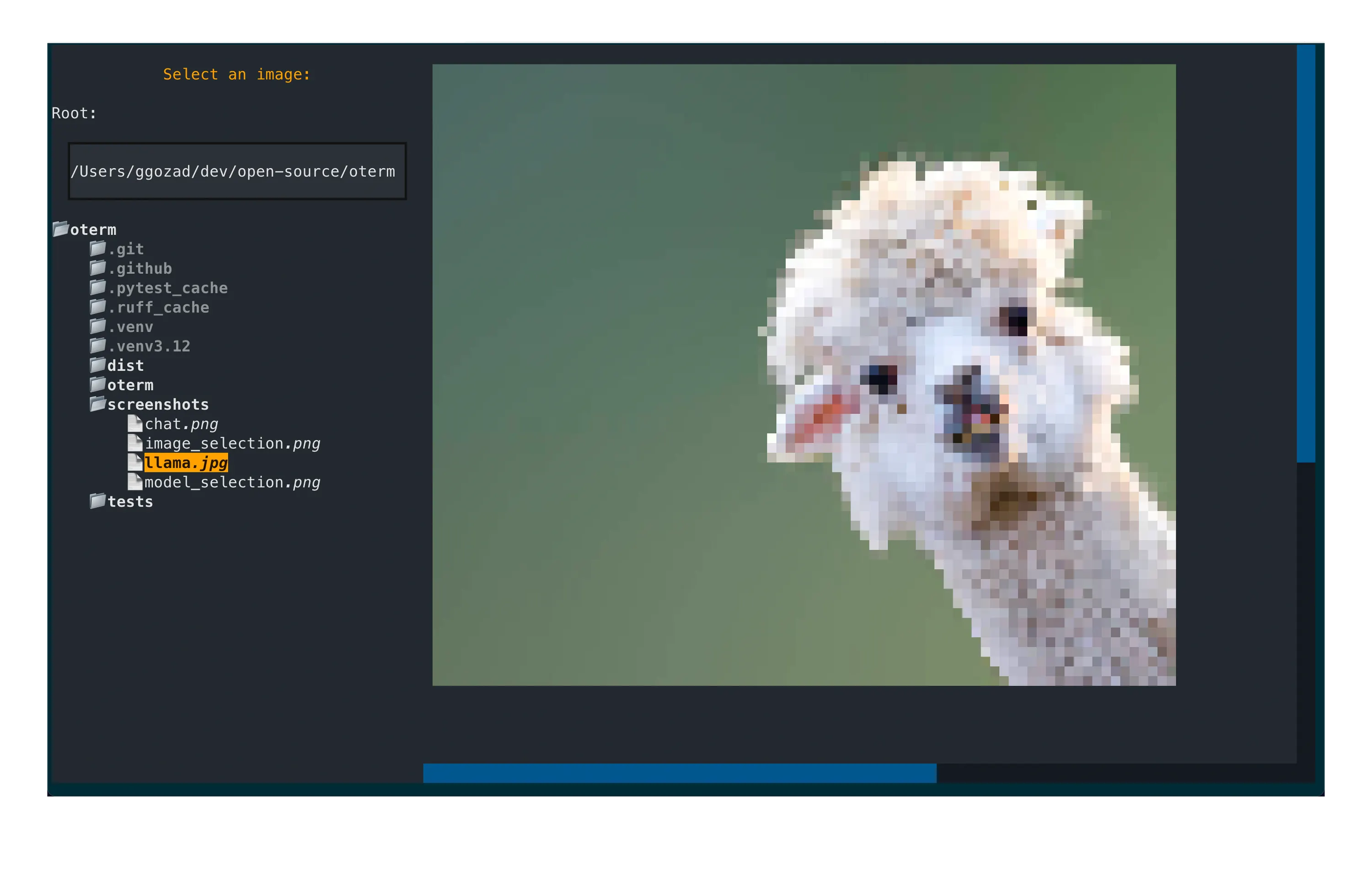Screen dimensions: 1372x892
Task: Click the llama.jpg file icon
Action: 135,462
